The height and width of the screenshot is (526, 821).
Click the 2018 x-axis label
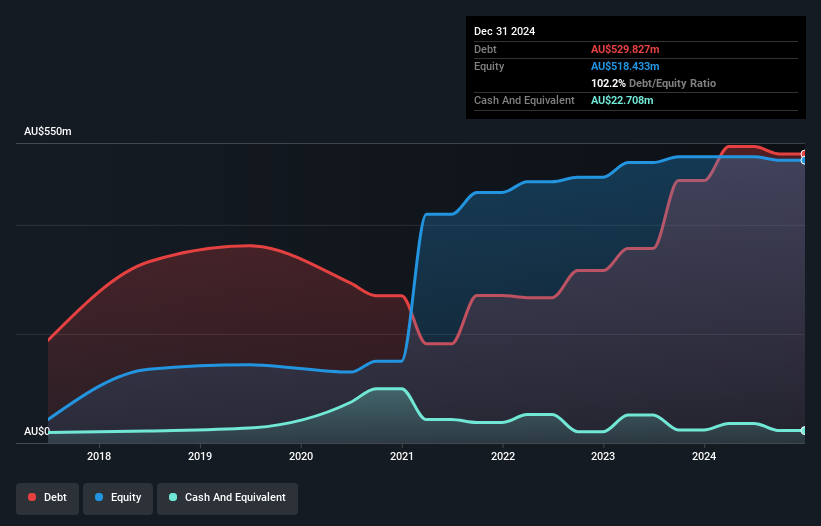[x=99, y=456]
